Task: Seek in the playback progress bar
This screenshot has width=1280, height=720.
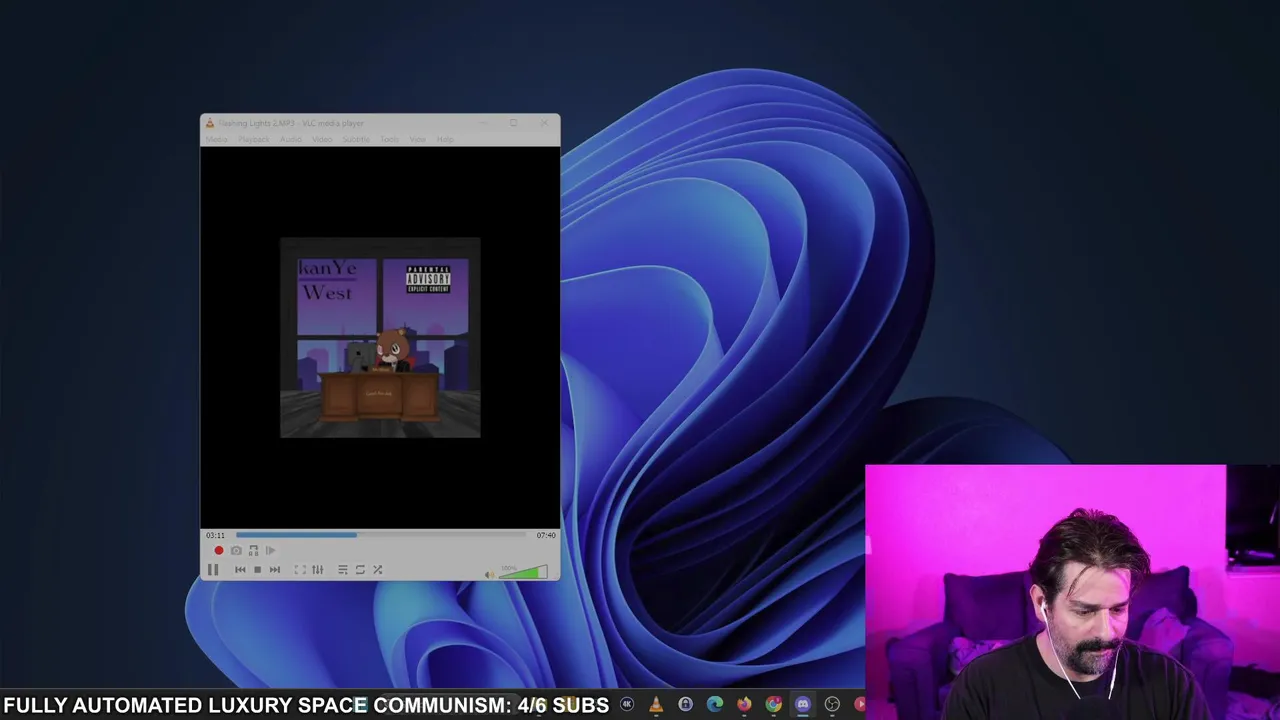Action: pyautogui.click(x=381, y=535)
